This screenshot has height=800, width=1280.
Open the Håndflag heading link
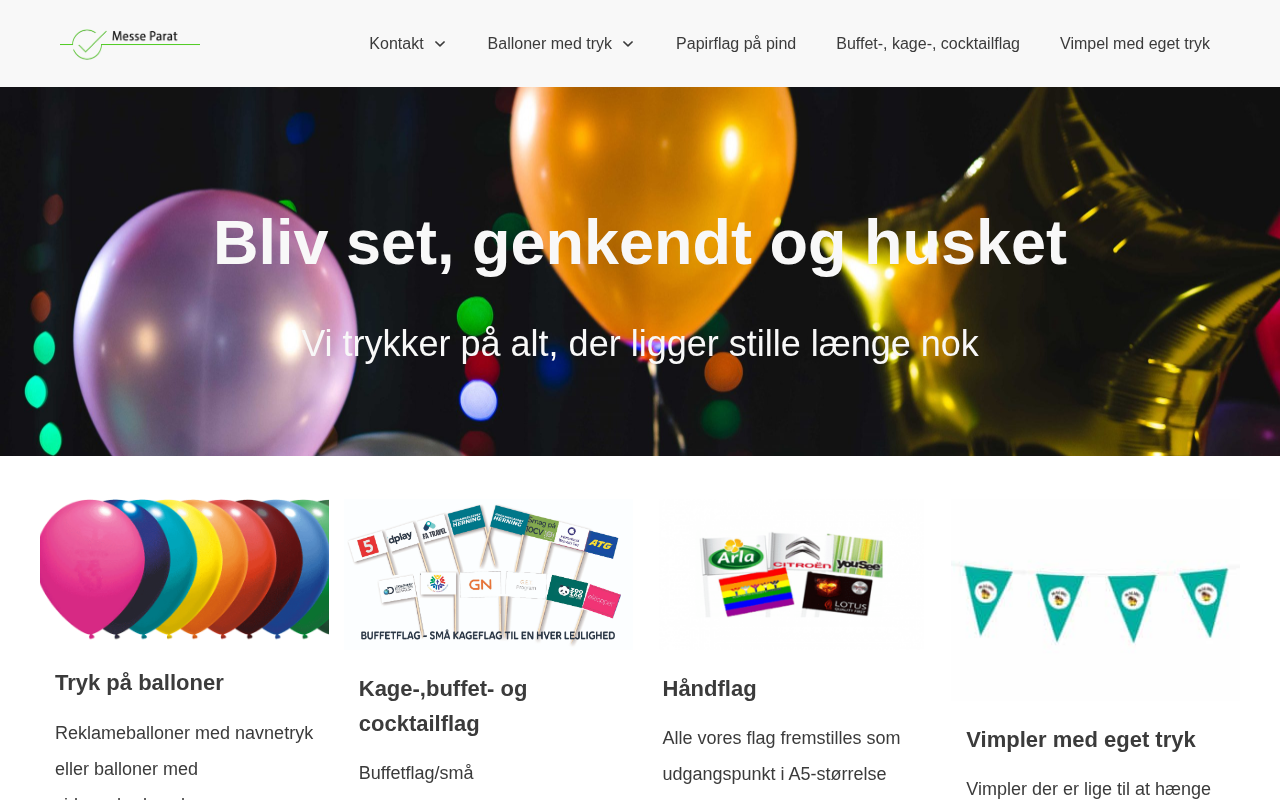709,689
